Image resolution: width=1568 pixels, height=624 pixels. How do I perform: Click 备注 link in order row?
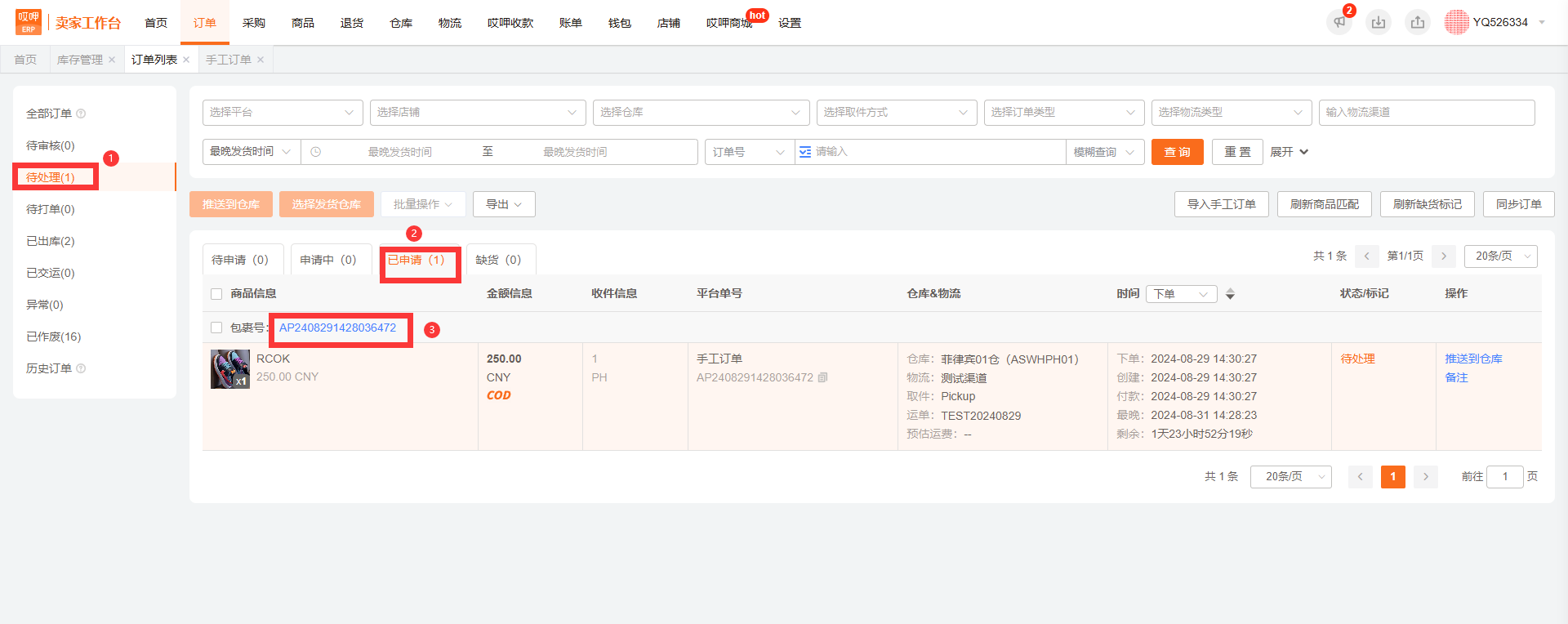[x=1457, y=377]
